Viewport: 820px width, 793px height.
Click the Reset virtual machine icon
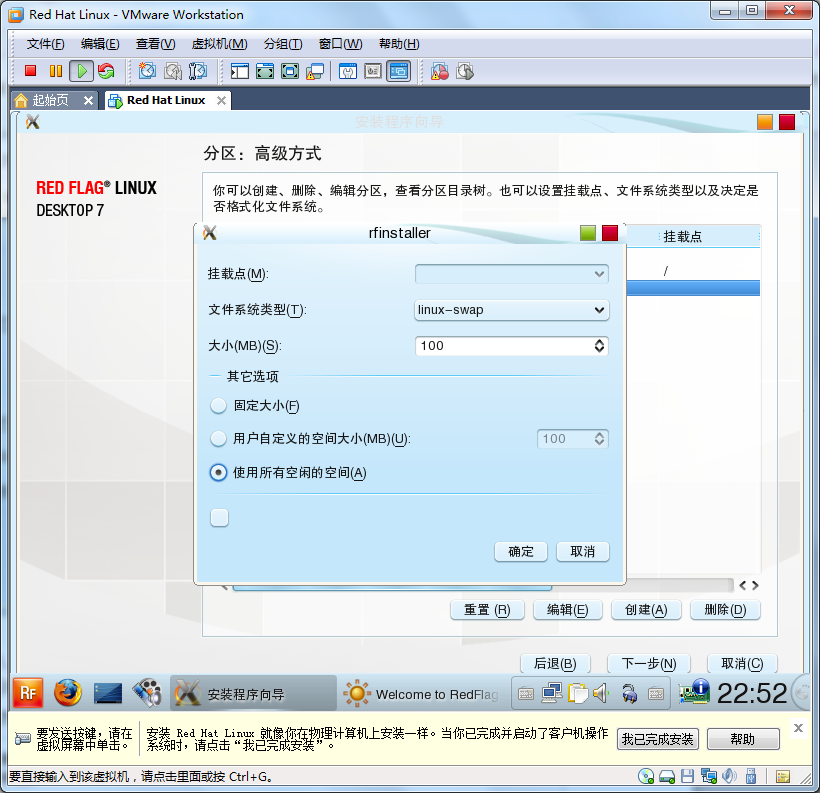[106, 71]
